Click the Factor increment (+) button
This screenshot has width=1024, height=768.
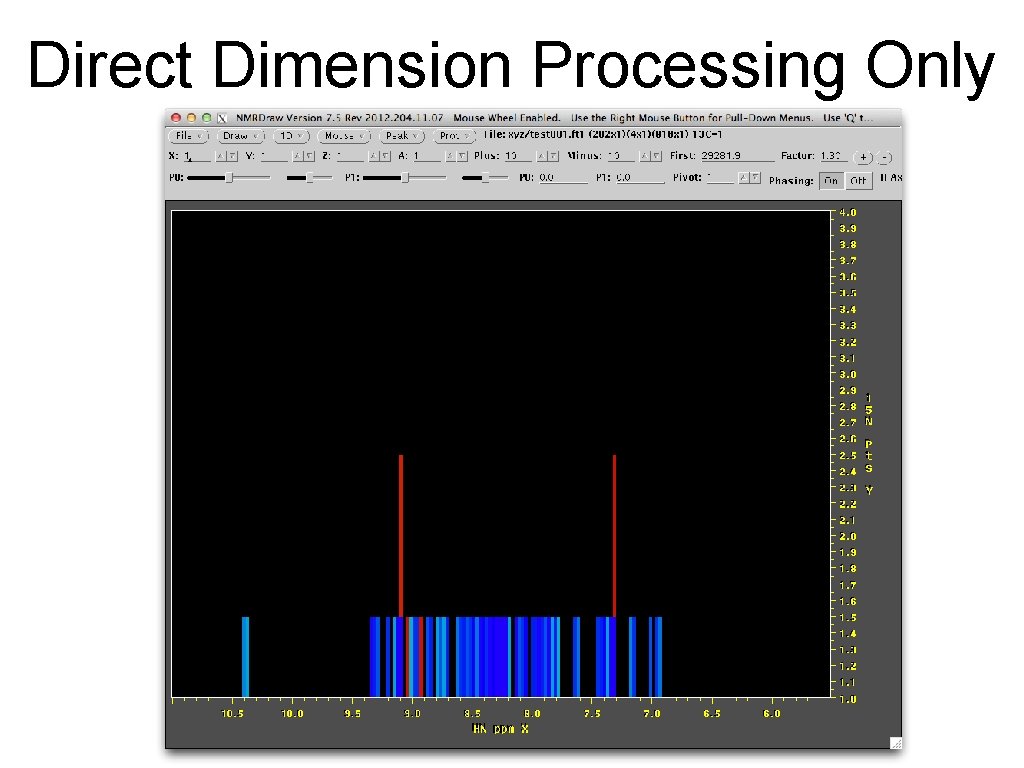[x=863, y=157]
